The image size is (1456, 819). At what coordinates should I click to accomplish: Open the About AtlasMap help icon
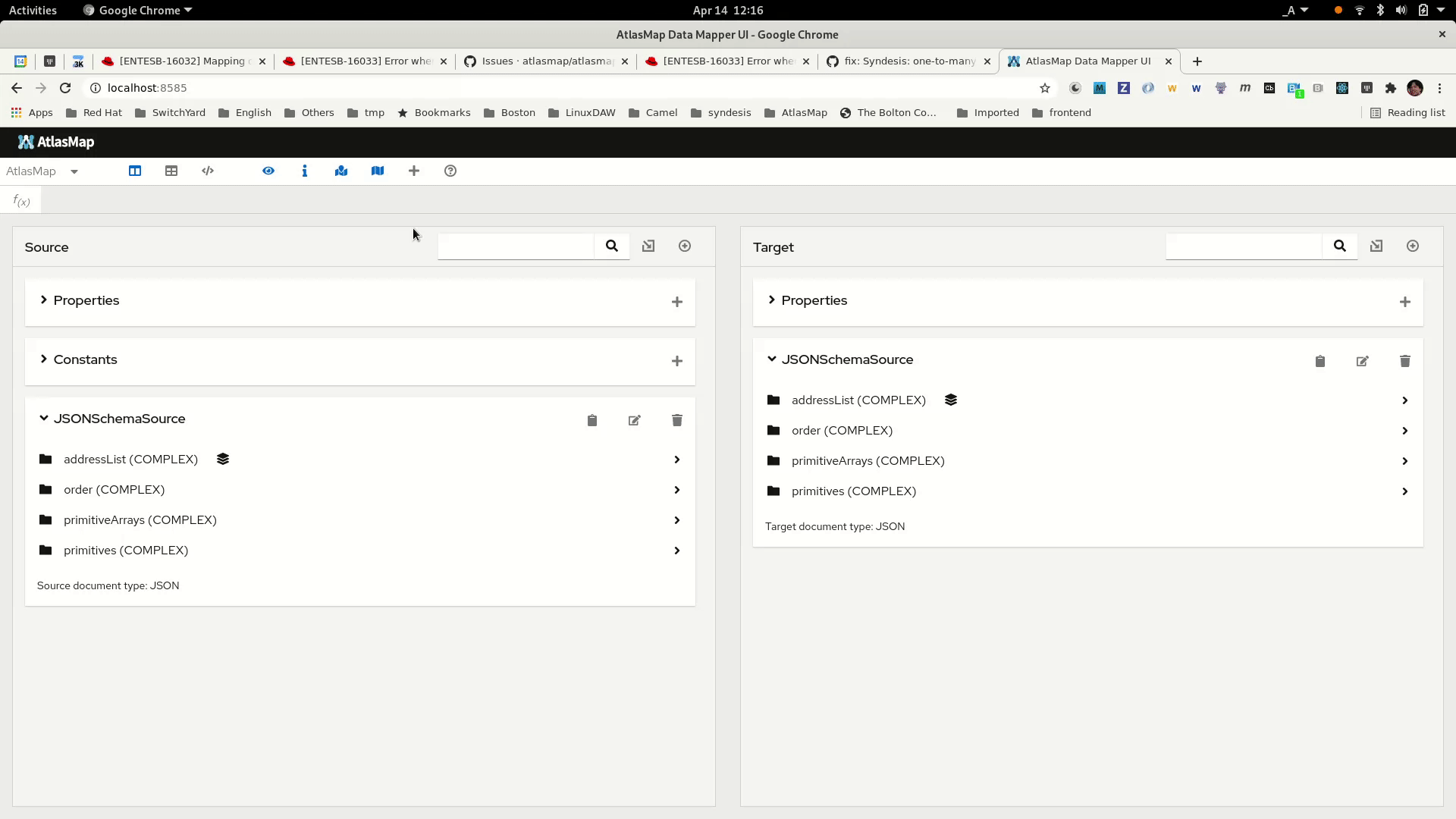coord(450,171)
